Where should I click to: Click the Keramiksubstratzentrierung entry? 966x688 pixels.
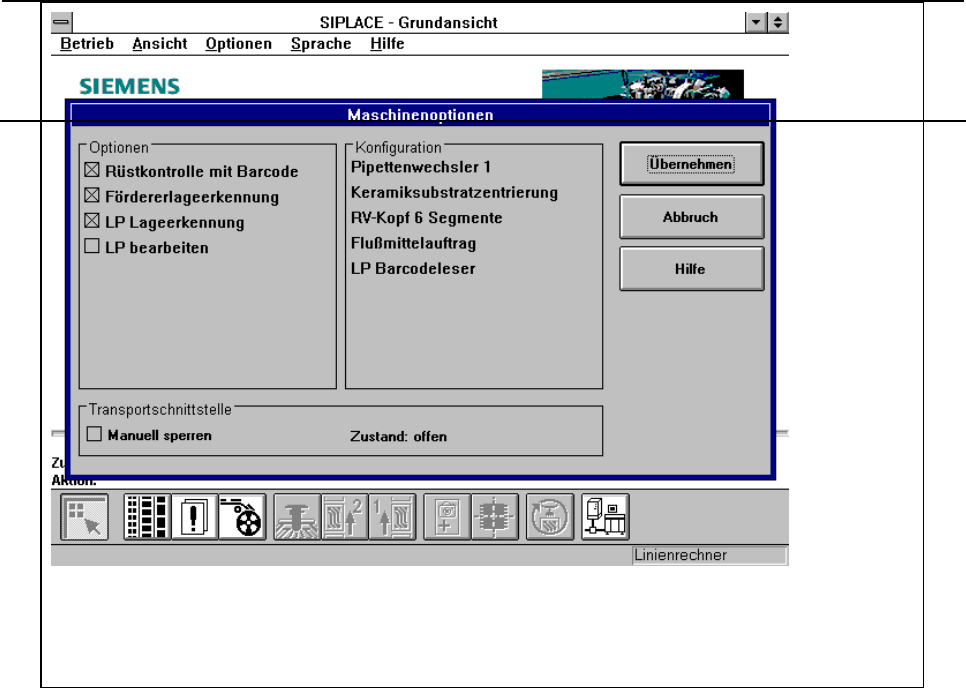pyautogui.click(x=454, y=192)
